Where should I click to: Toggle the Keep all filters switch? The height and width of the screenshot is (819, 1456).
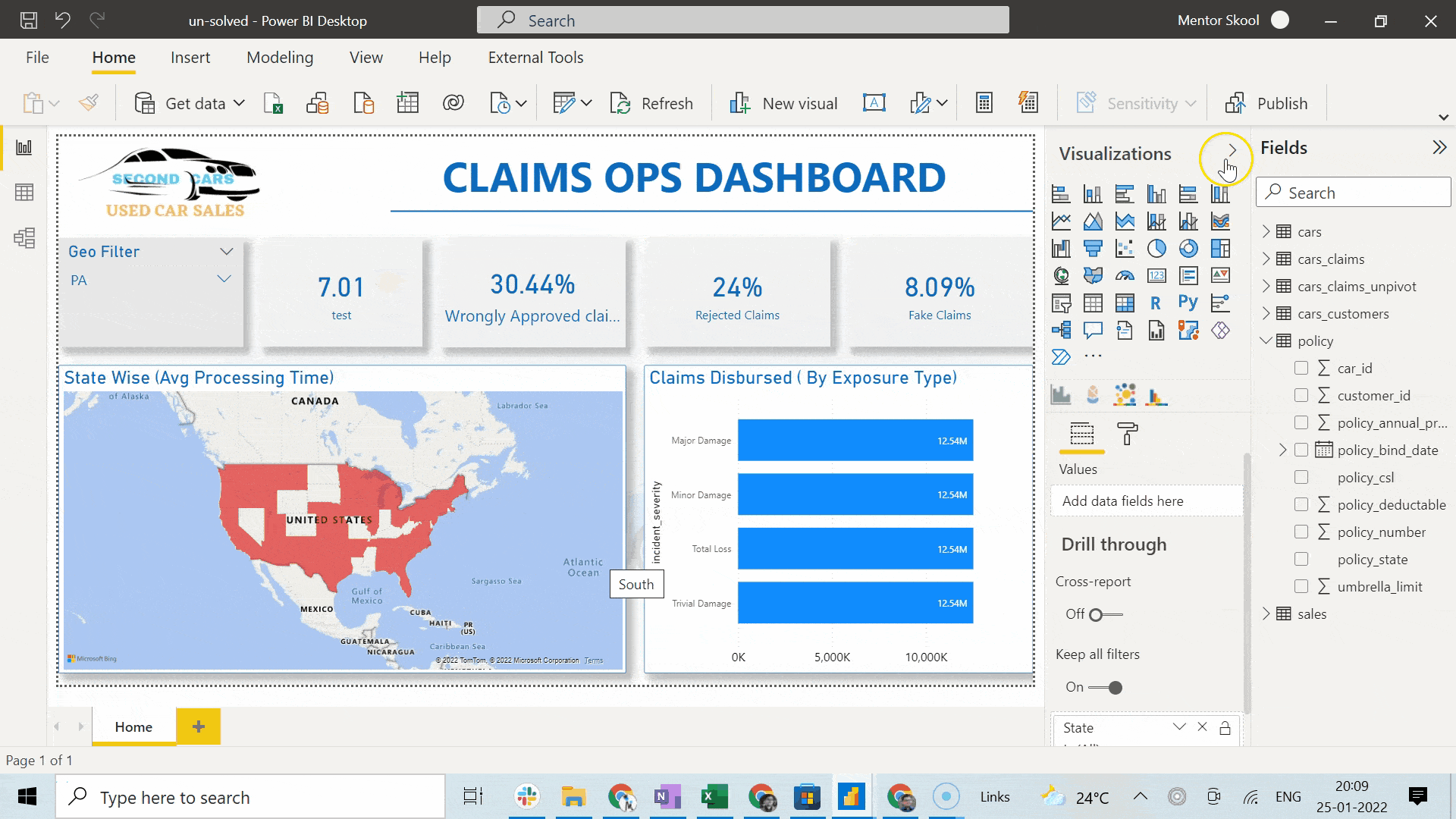[1105, 688]
